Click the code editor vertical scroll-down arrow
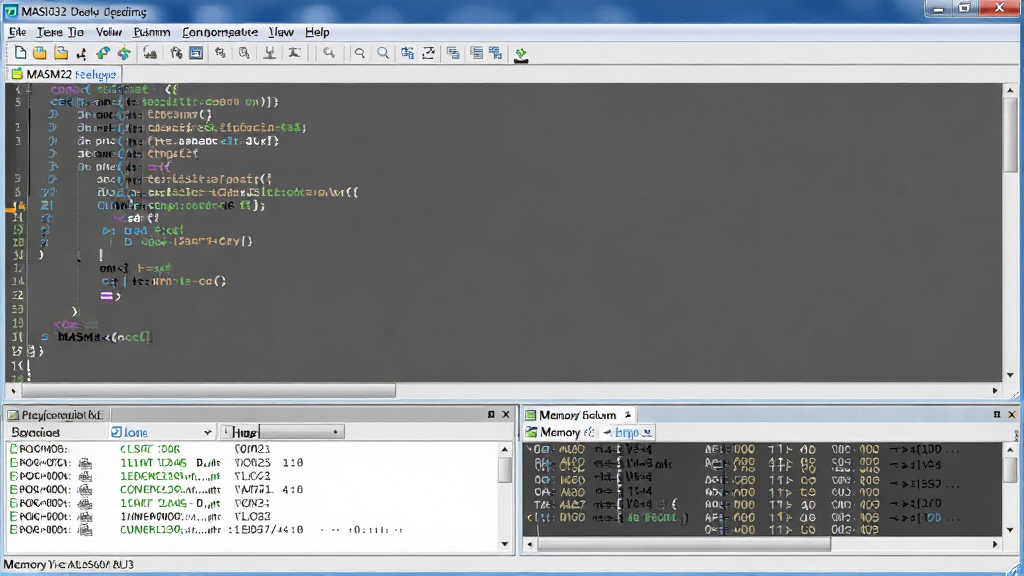1024x576 pixels. pos(1010,376)
